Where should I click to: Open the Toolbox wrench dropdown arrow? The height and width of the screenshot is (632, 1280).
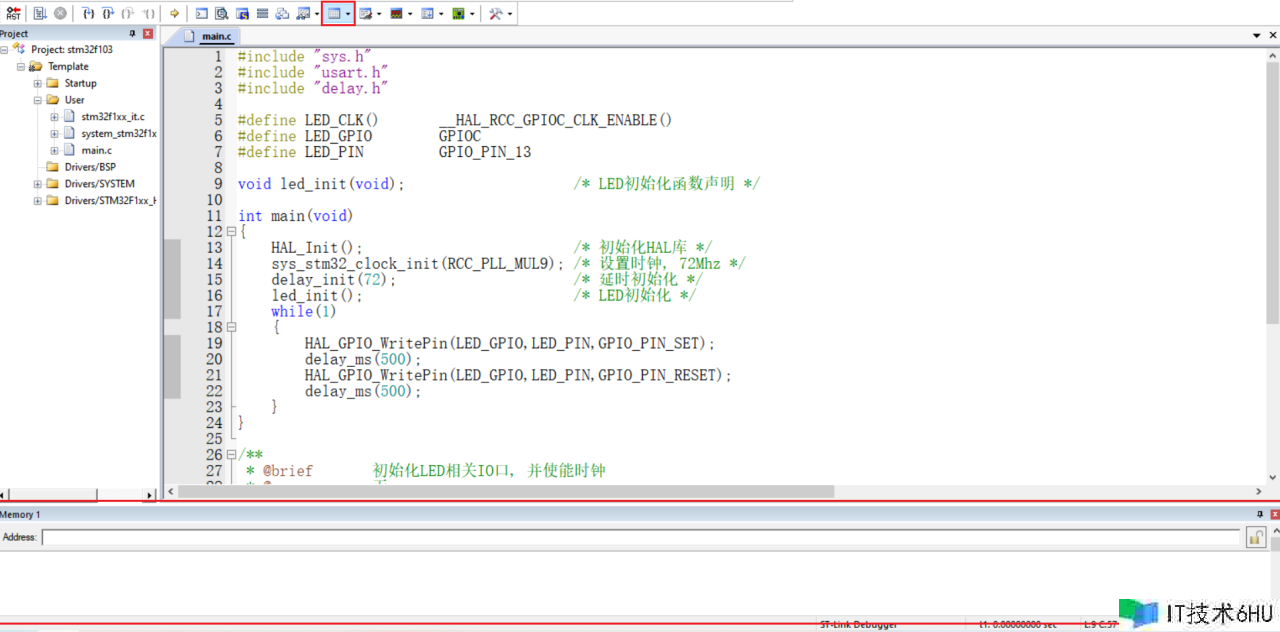click(x=510, y=14)
